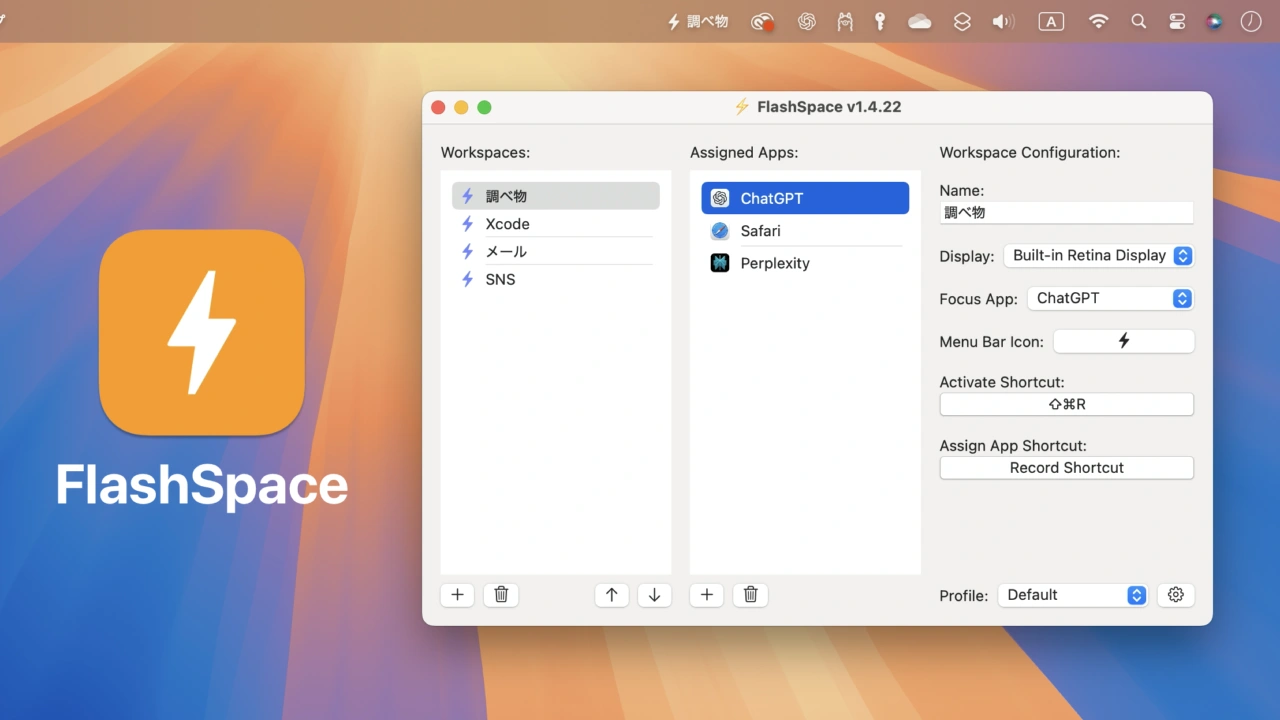The width and height of the screenshot is (1280, 720).
Task: Open Control Center in menu bar
Action: [1176, 21]
